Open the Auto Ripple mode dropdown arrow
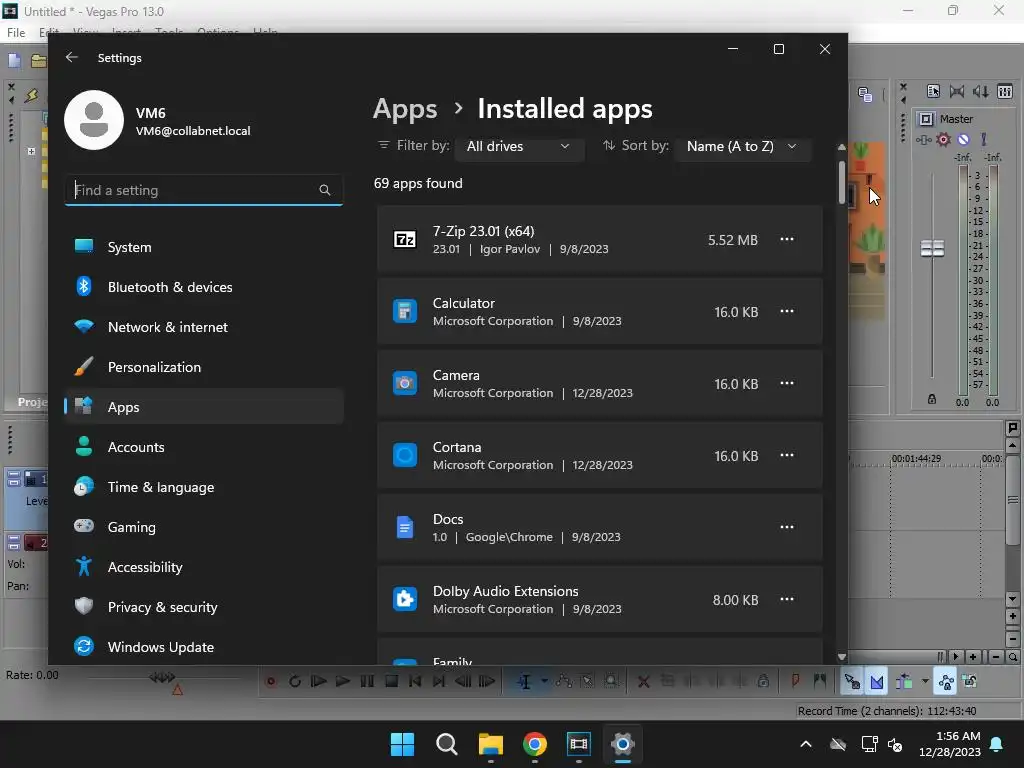 coord(925,682)
